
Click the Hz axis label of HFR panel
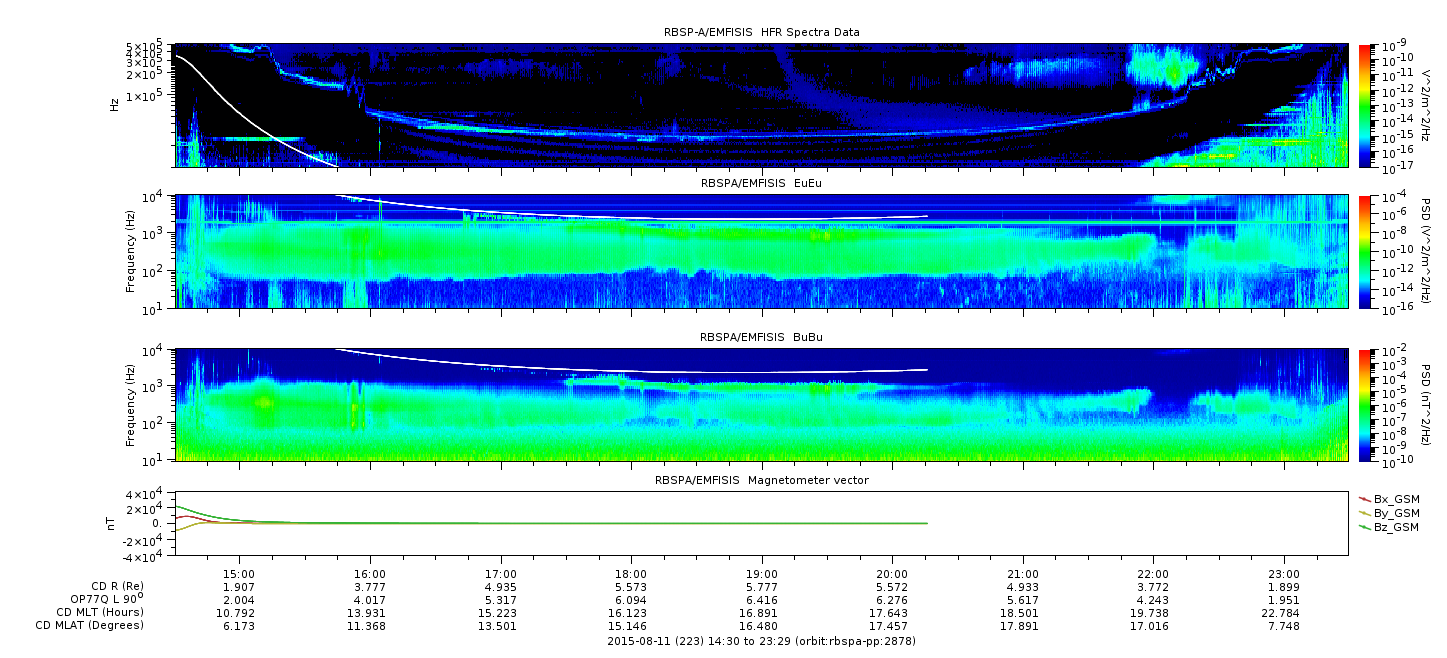[116, 104]
